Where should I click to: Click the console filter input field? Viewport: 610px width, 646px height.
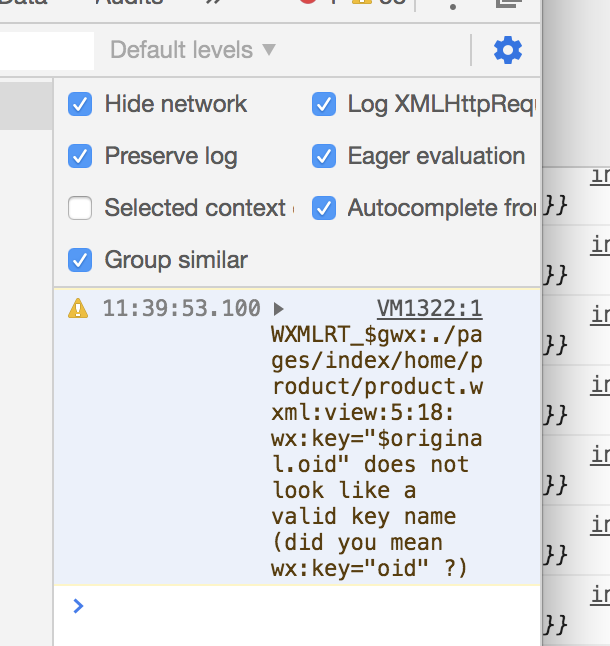[x=47, y=50]
